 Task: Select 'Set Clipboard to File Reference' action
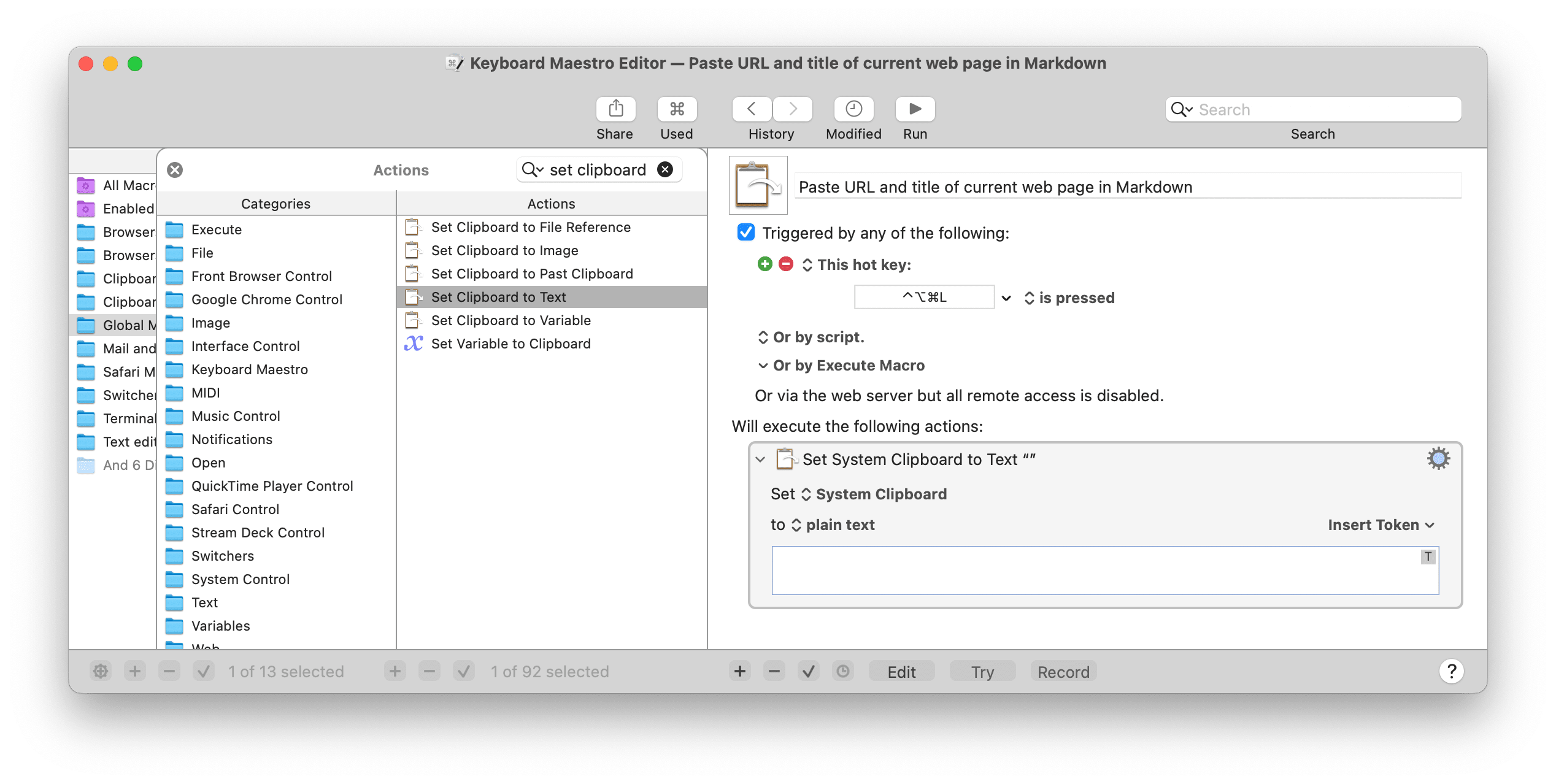[552, 227]
